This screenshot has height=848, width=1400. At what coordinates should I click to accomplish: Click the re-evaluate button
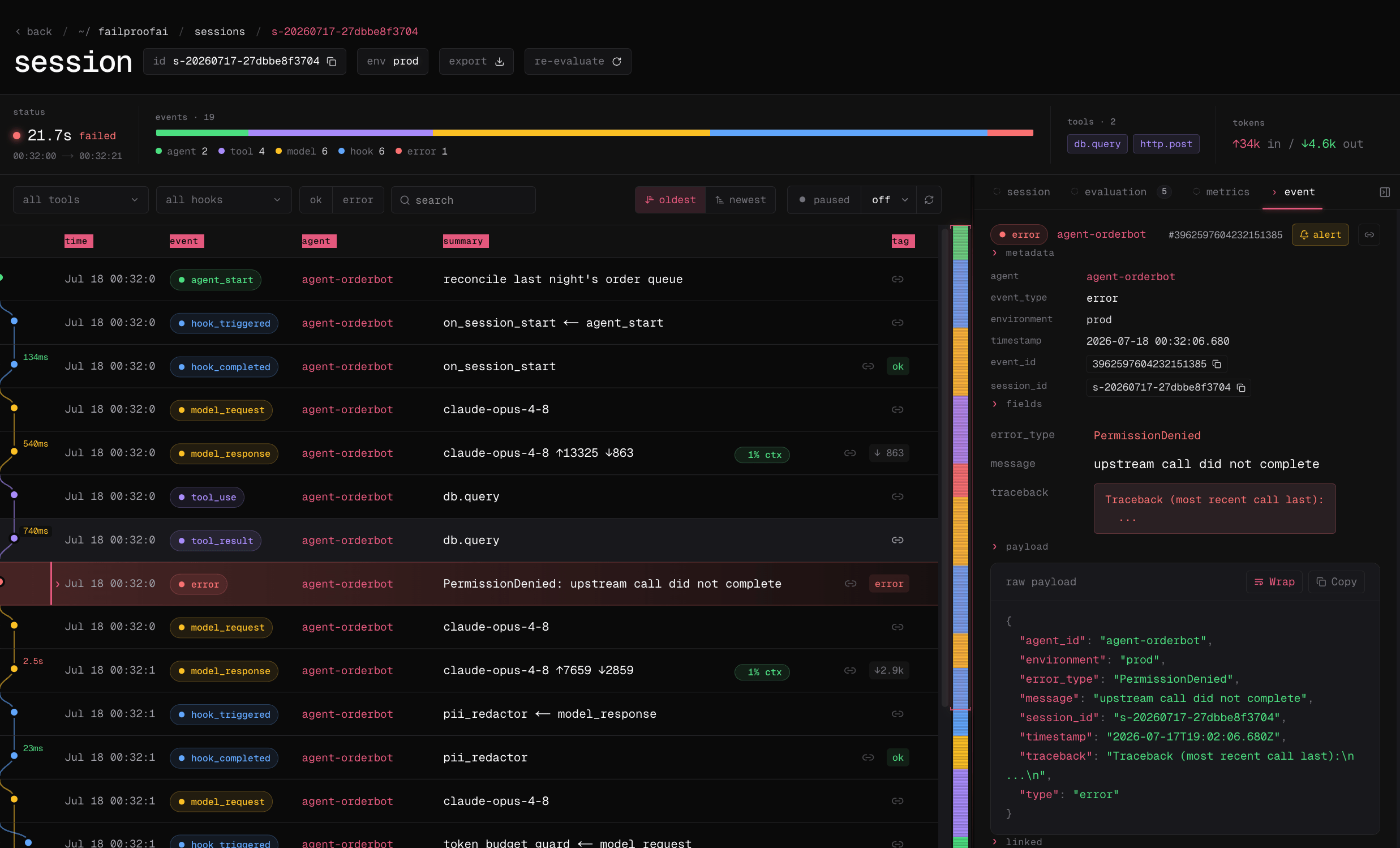(x=577, y=61)
